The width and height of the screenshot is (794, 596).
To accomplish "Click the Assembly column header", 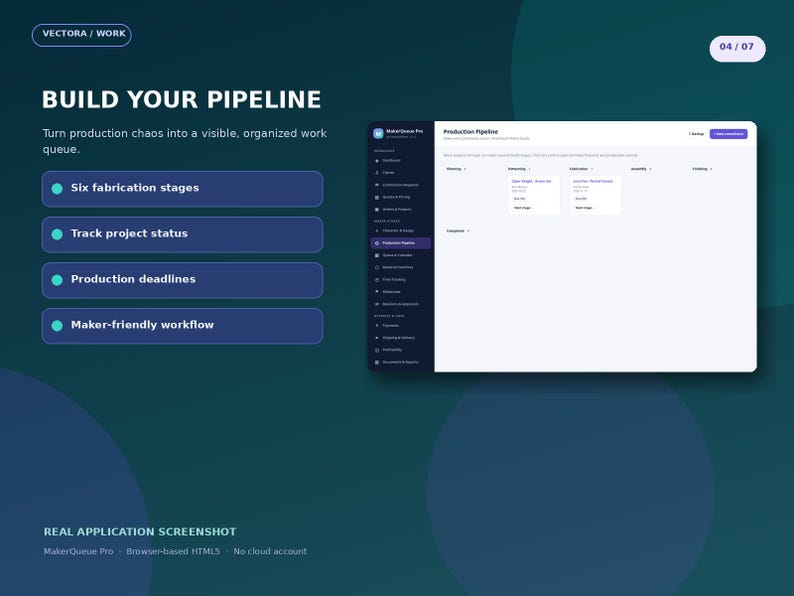I will [x=641, y=169].
